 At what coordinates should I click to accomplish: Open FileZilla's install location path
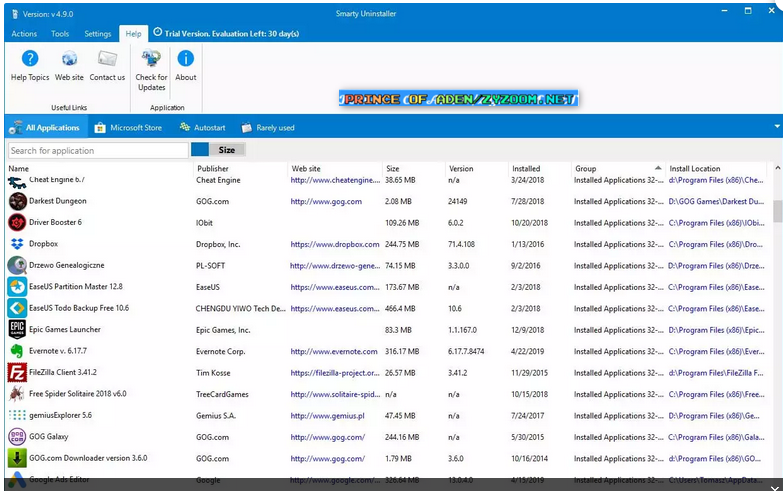pos(716,373)
